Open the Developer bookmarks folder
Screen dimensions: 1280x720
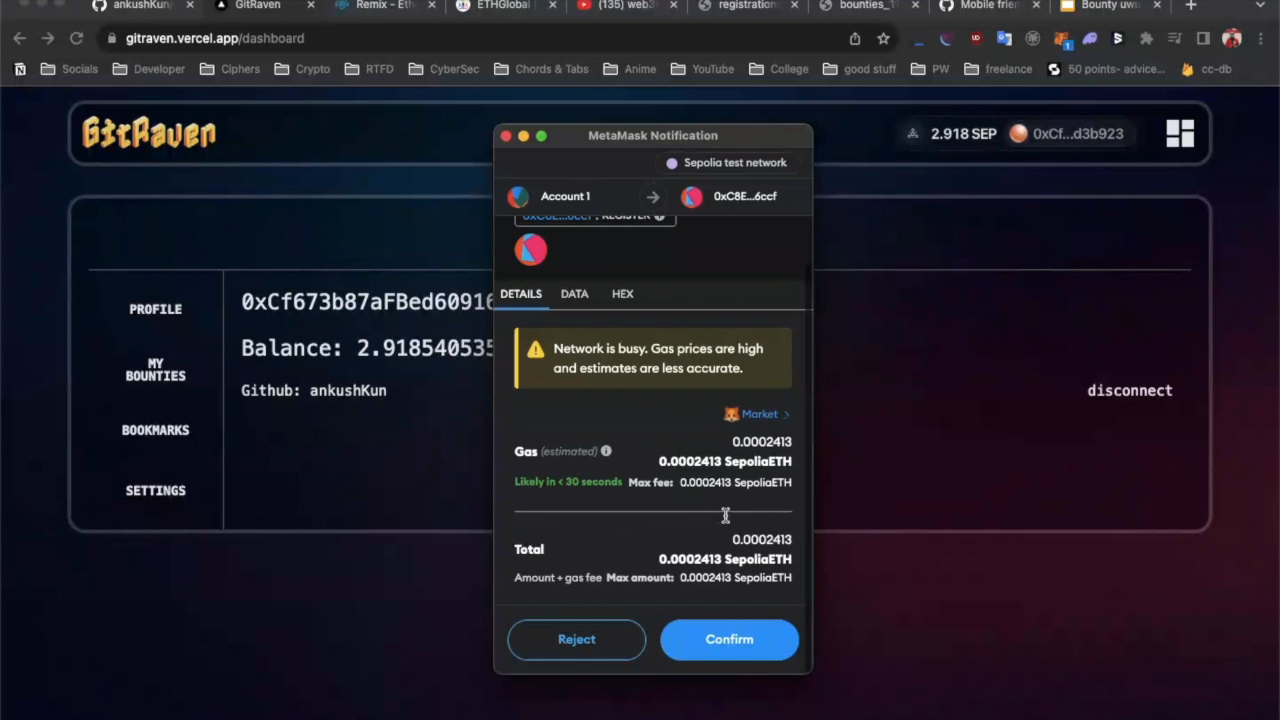[x=149, y=69]
